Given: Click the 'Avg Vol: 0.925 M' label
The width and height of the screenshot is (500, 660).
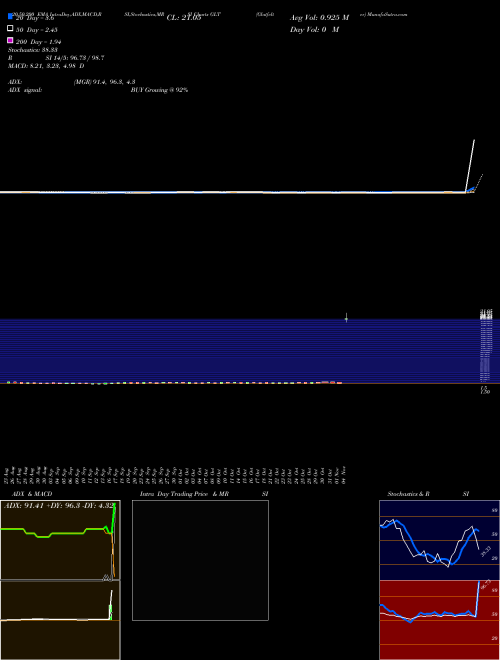Looking at the screenshot, I should [x=319, y=18].
